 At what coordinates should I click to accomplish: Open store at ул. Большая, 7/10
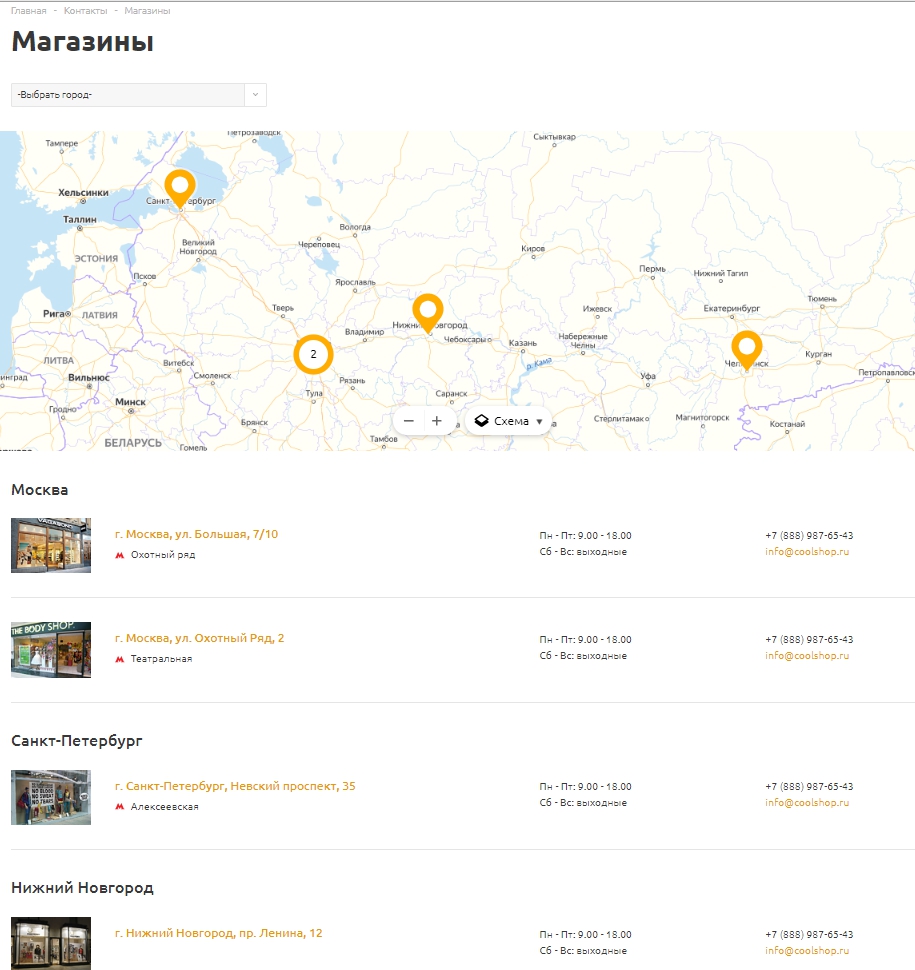coord(196,534)
